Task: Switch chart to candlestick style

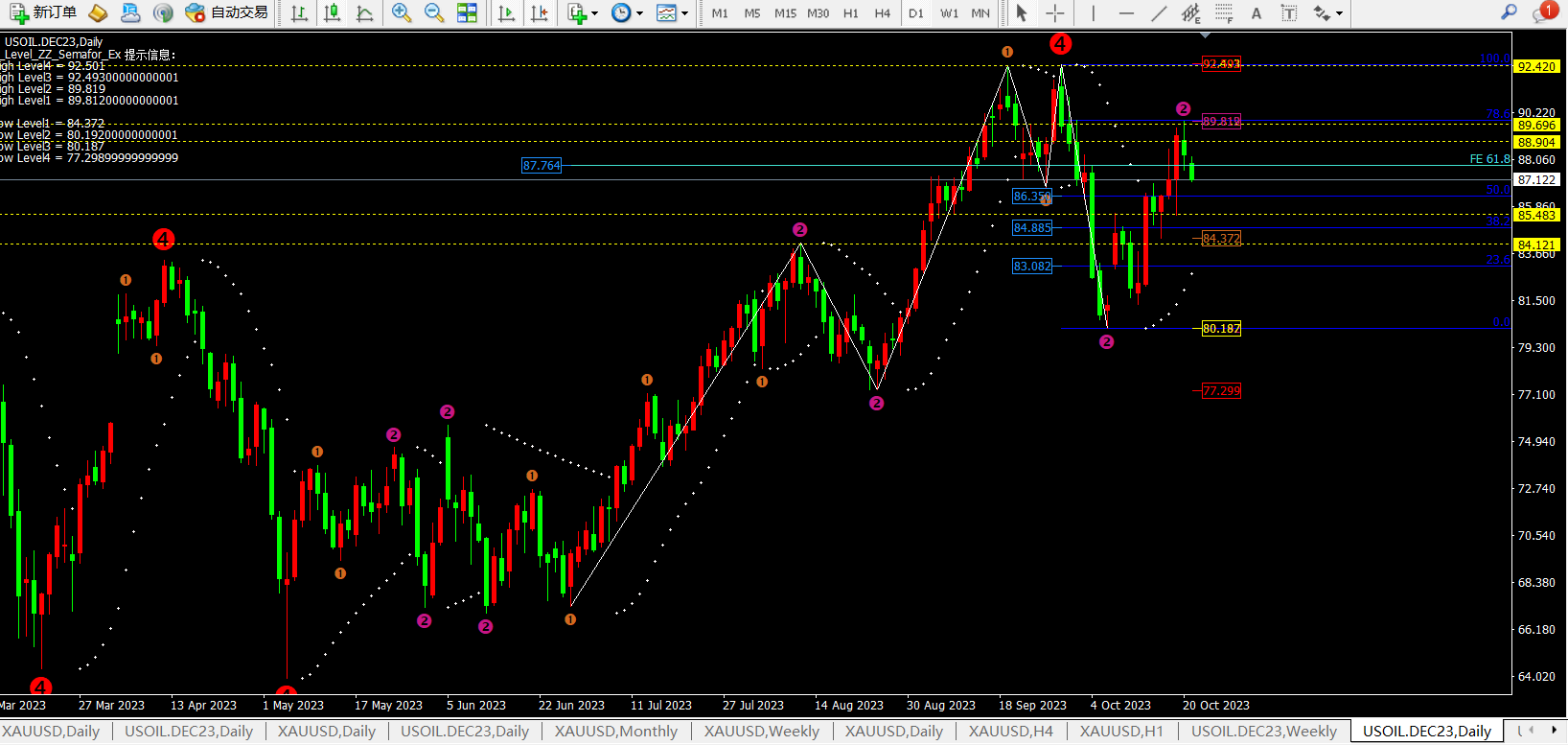Action: (x=332, y=12)
